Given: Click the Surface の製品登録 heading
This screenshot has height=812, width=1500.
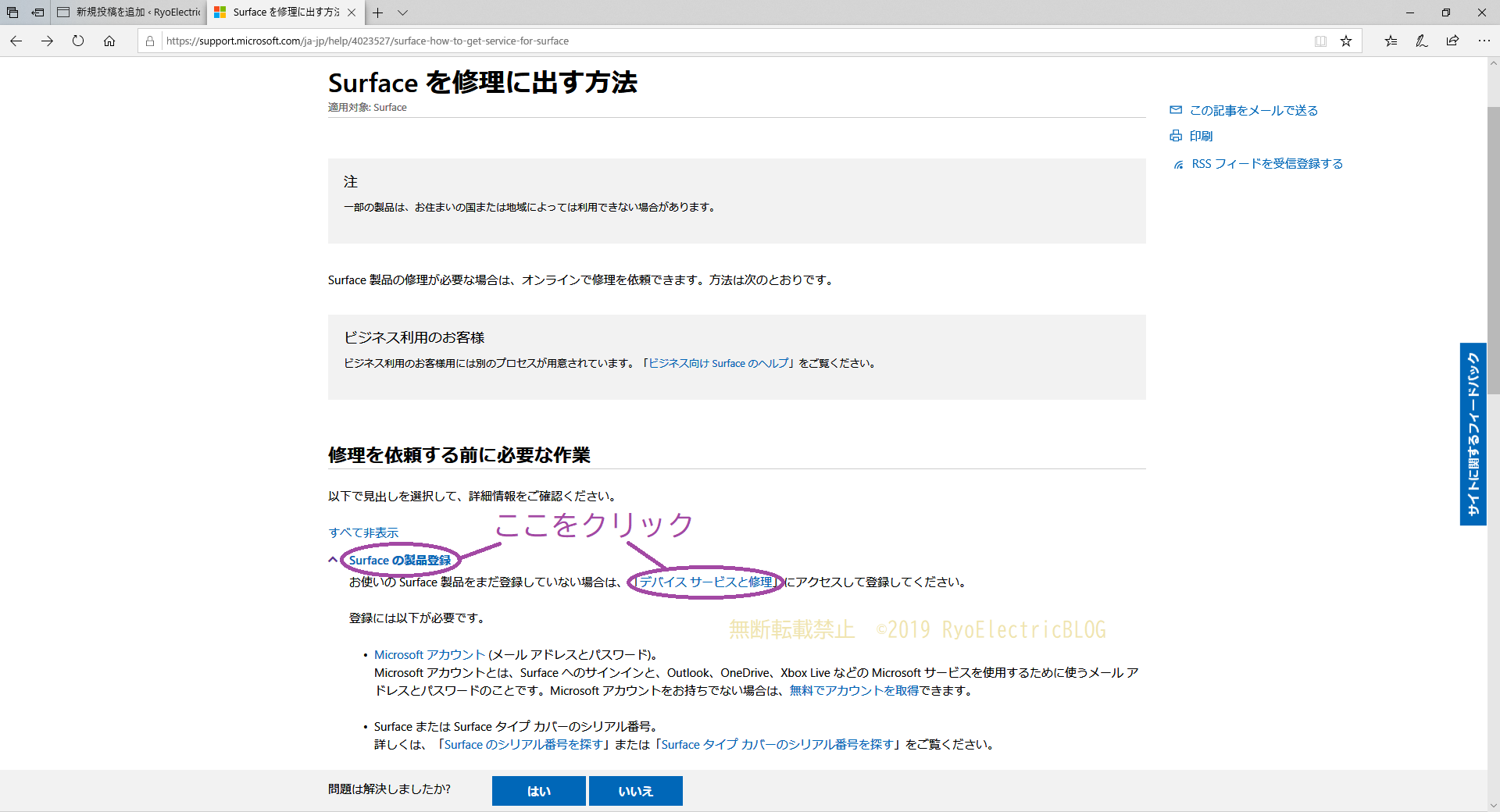Looking at the screenshot, I should point(400,561).
